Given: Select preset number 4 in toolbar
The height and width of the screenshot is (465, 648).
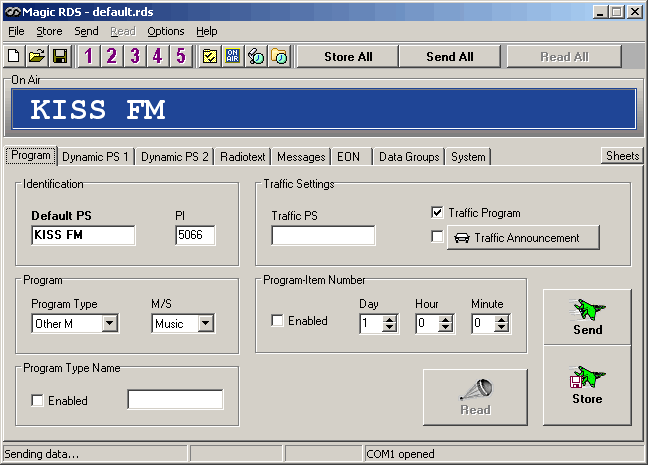Looking at the screenshot, I should tap(157, 56).
